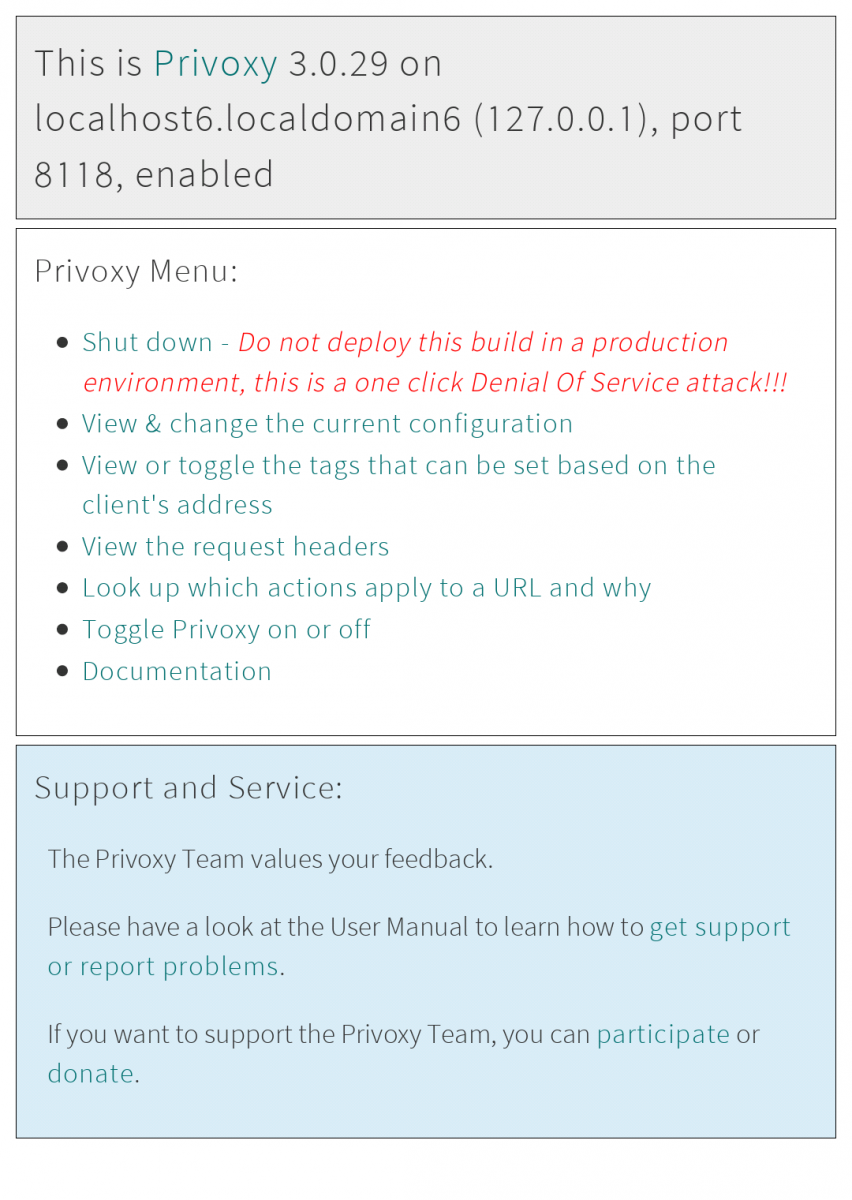View the request headers
The height and width of the screenshot is (1200, 852).
coord(235,547)
